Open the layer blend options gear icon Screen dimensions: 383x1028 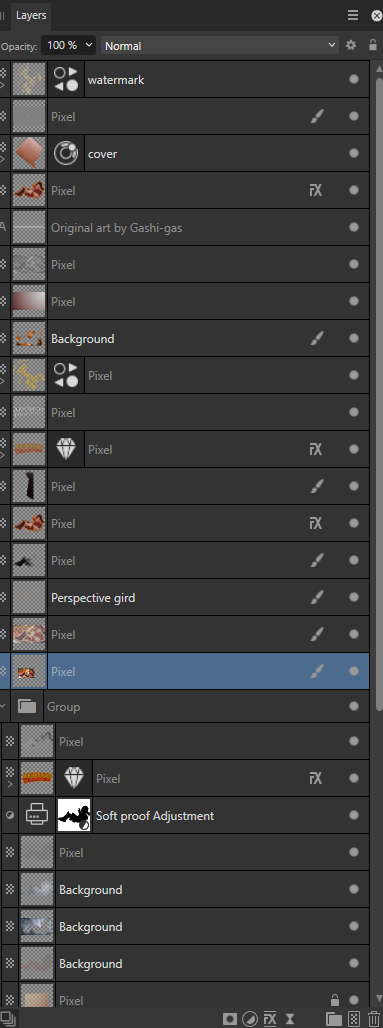[x=352, y=45]
